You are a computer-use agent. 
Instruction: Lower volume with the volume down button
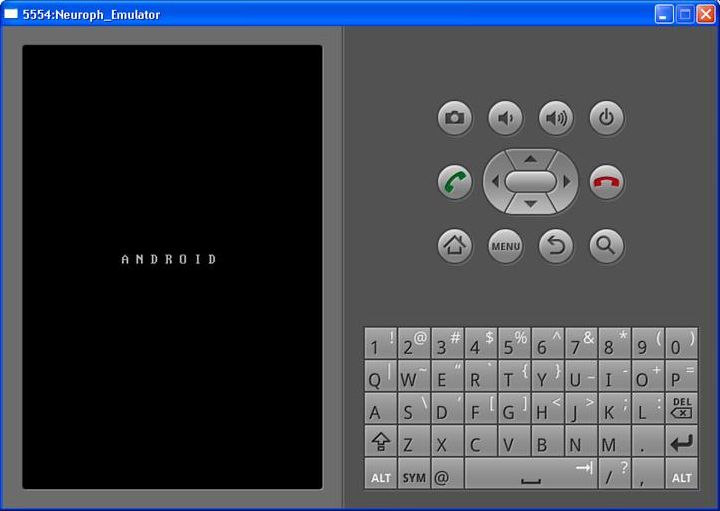505,119
